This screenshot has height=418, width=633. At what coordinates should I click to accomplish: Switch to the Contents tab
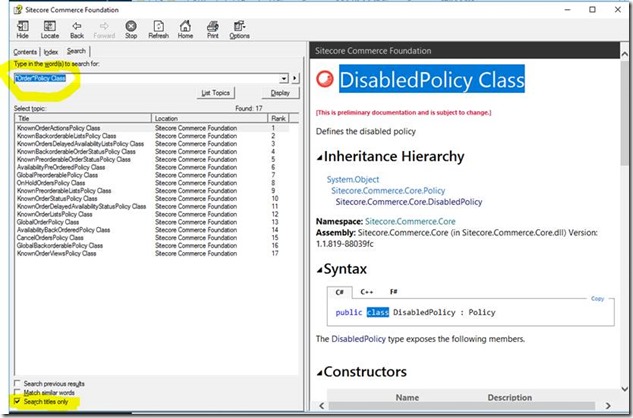(x=25, y=51)
